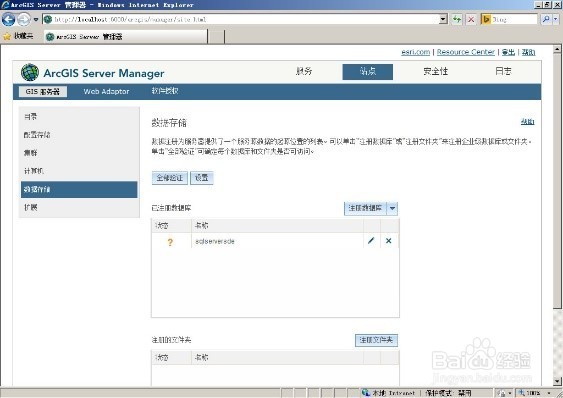Select the Web Adaptor sub-tab
Viewport: 563px width, 398px height.
tap(106, 92)
